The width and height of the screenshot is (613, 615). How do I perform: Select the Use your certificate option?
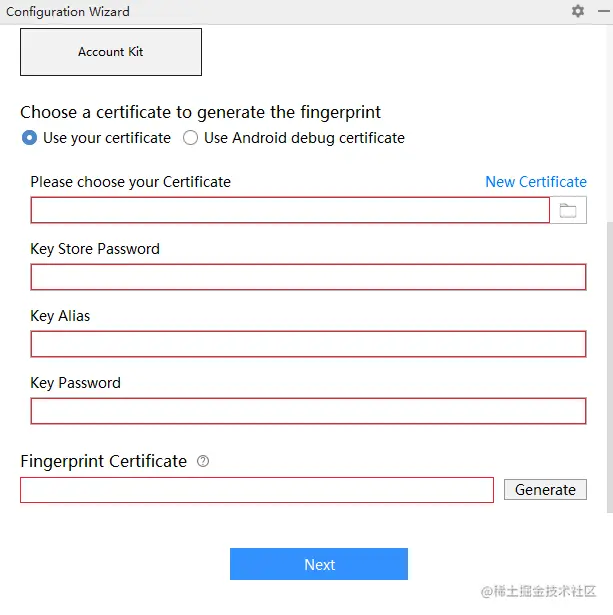point(30,138)
